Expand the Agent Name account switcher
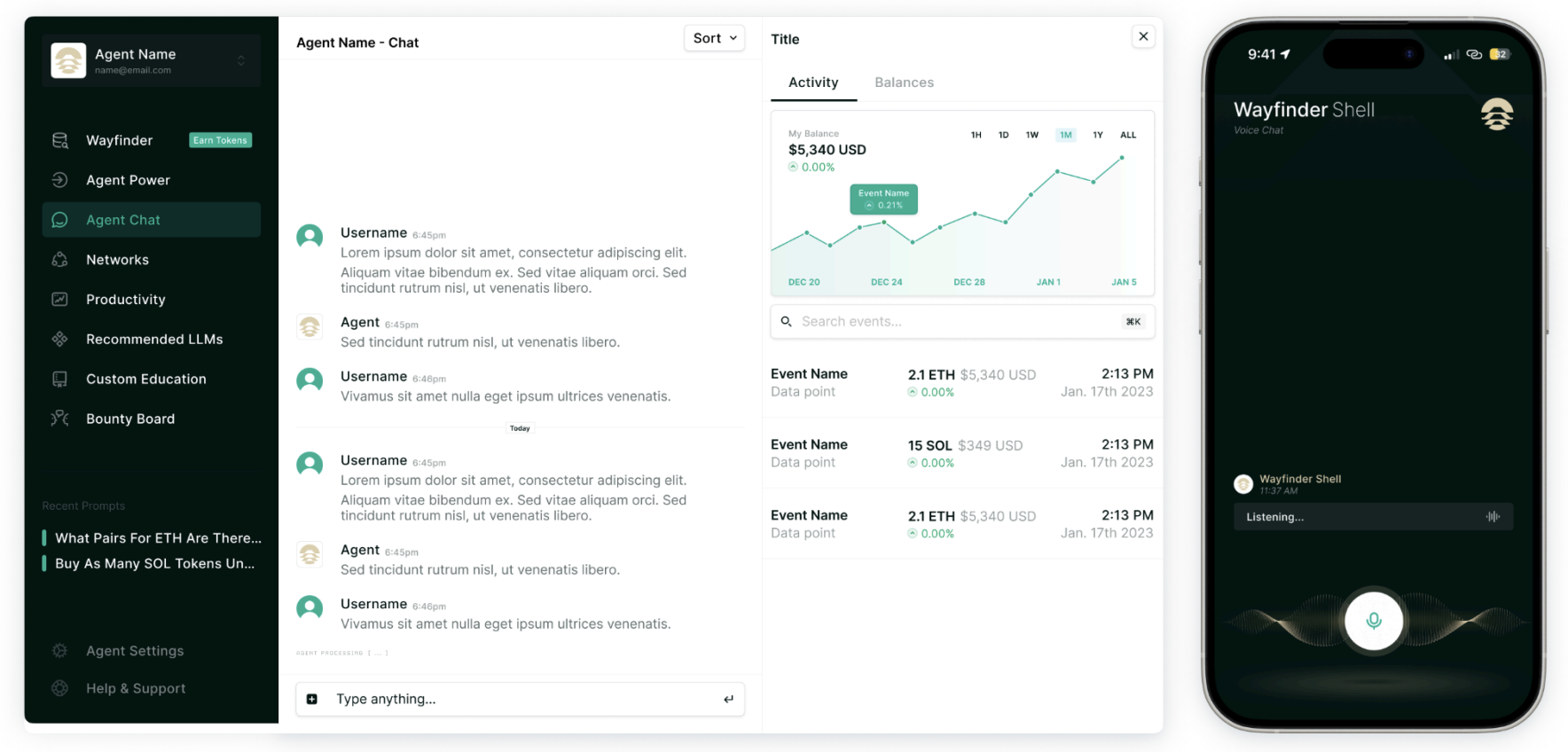The height and width of the screenshot is (752, 1568). pos(240,60)
